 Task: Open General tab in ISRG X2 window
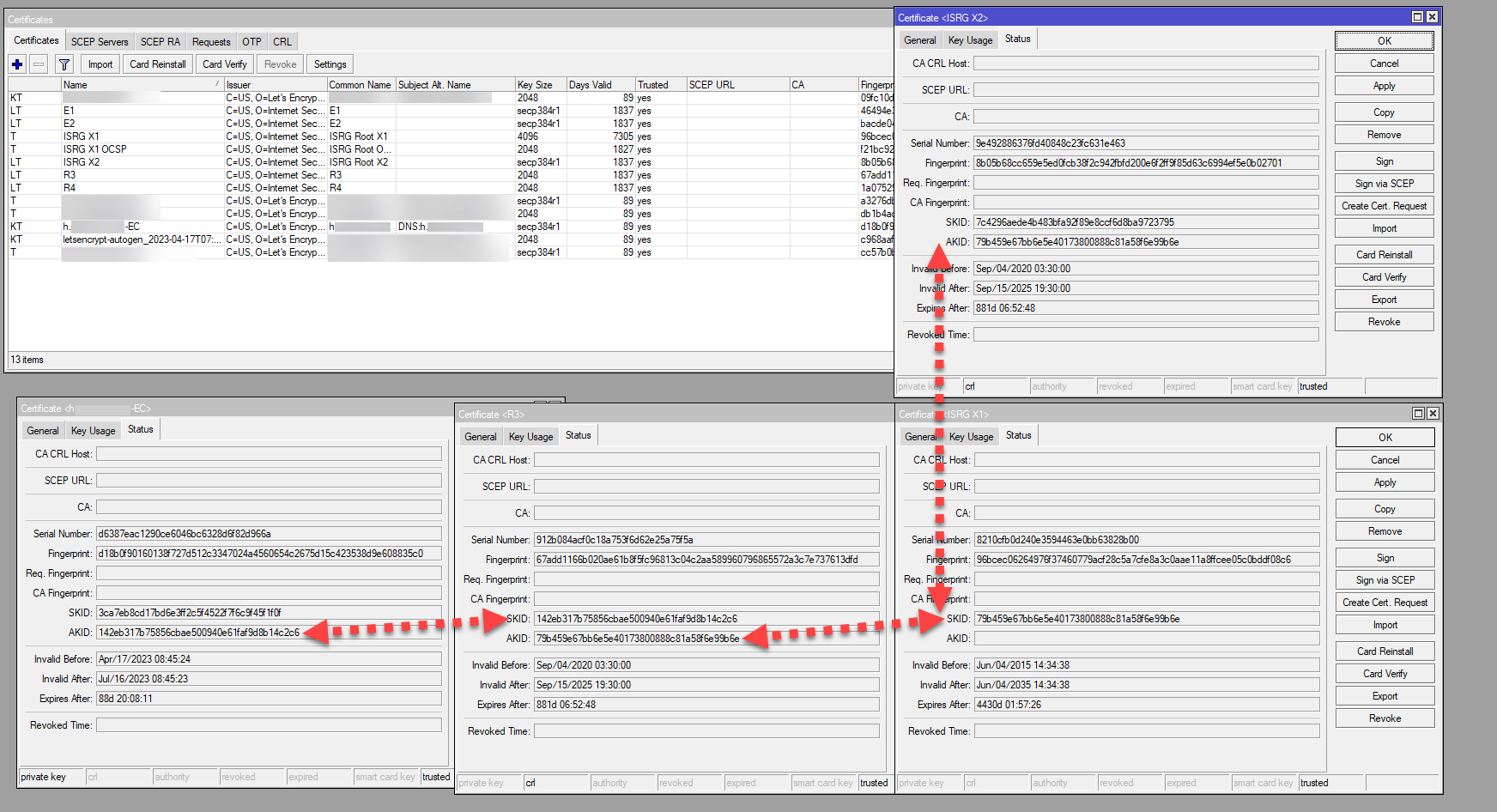click(x=920, y=40)
